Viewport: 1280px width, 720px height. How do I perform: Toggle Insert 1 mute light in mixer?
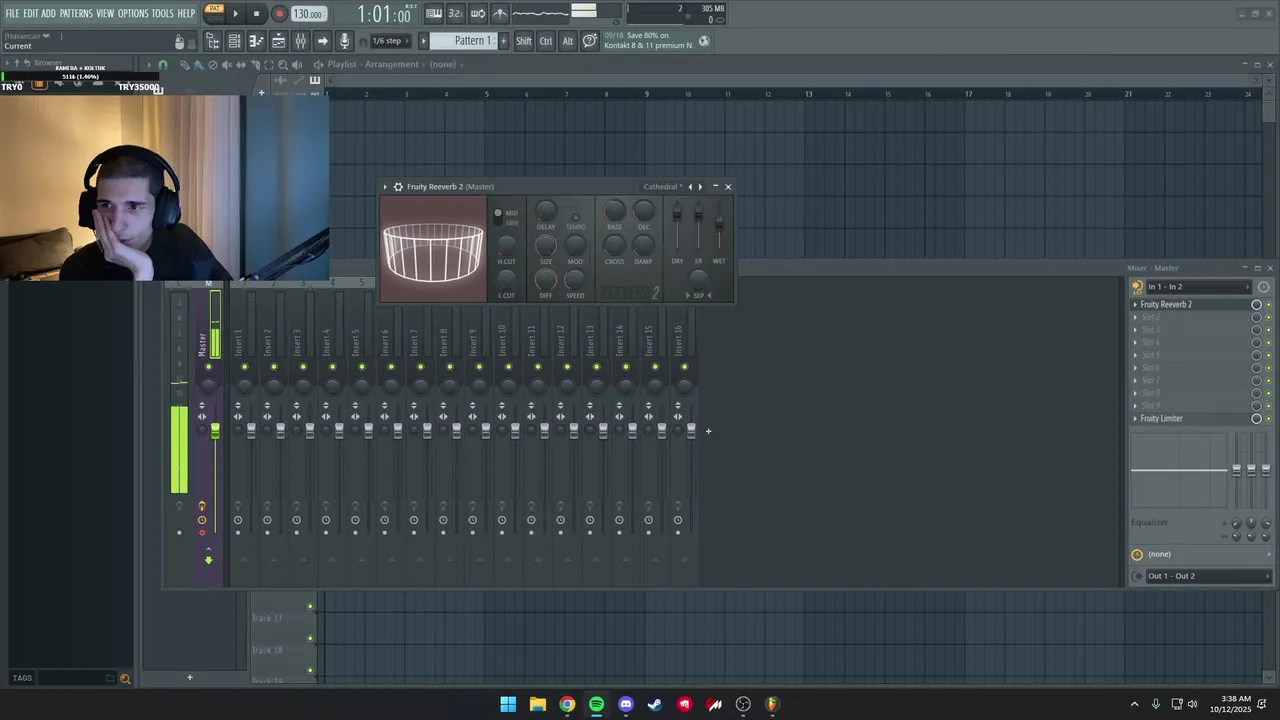(244, 366)
